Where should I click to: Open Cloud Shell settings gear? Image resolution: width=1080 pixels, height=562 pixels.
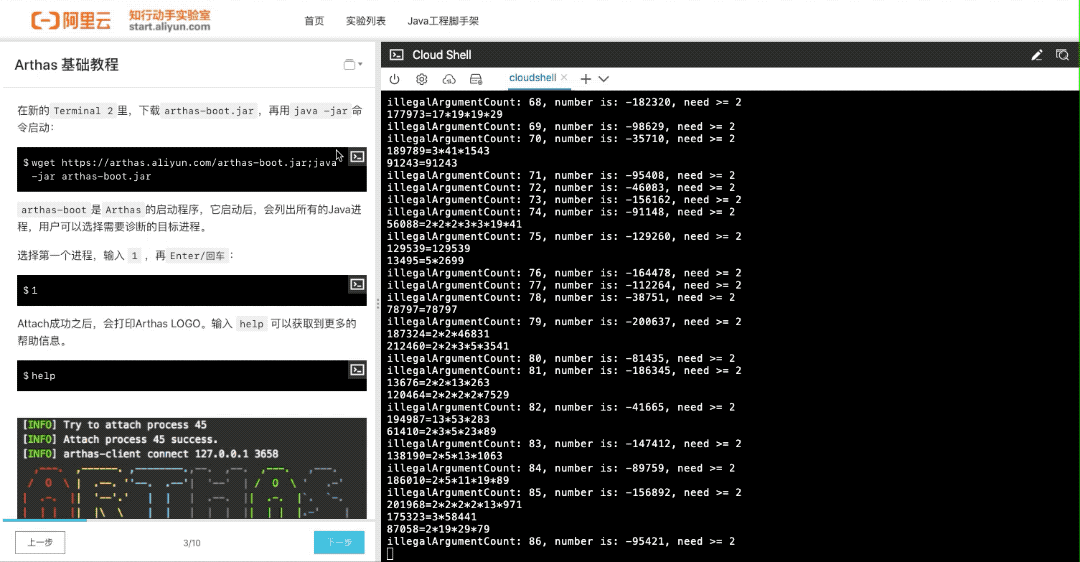click(422, 79)
